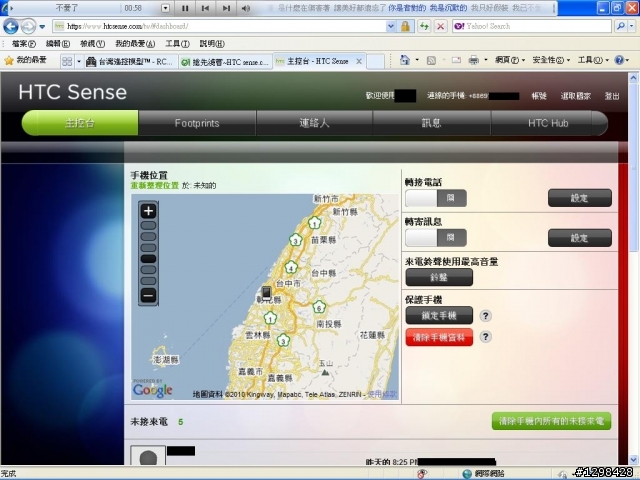
Task: Skip to previous track in media toolbar
Action: point(205,8)
